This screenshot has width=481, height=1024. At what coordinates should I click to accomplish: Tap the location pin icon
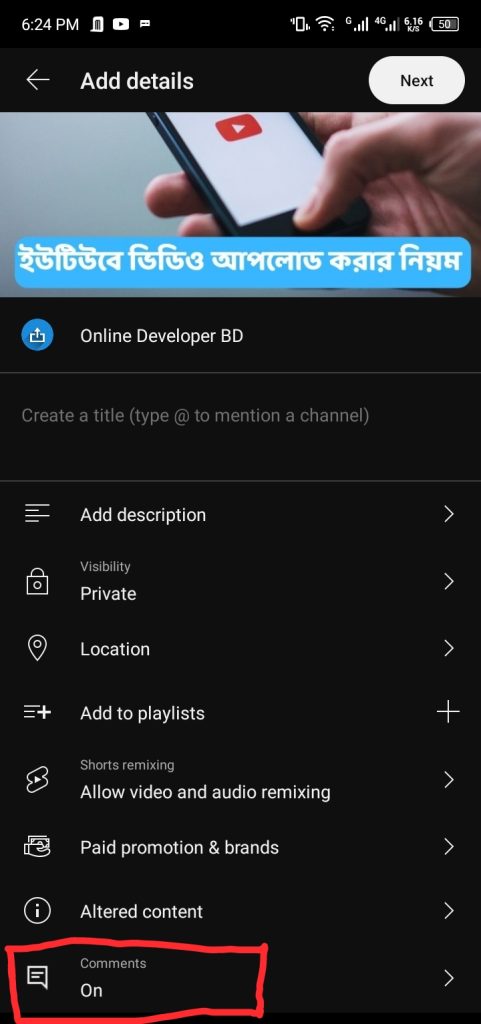coord(37,648)
